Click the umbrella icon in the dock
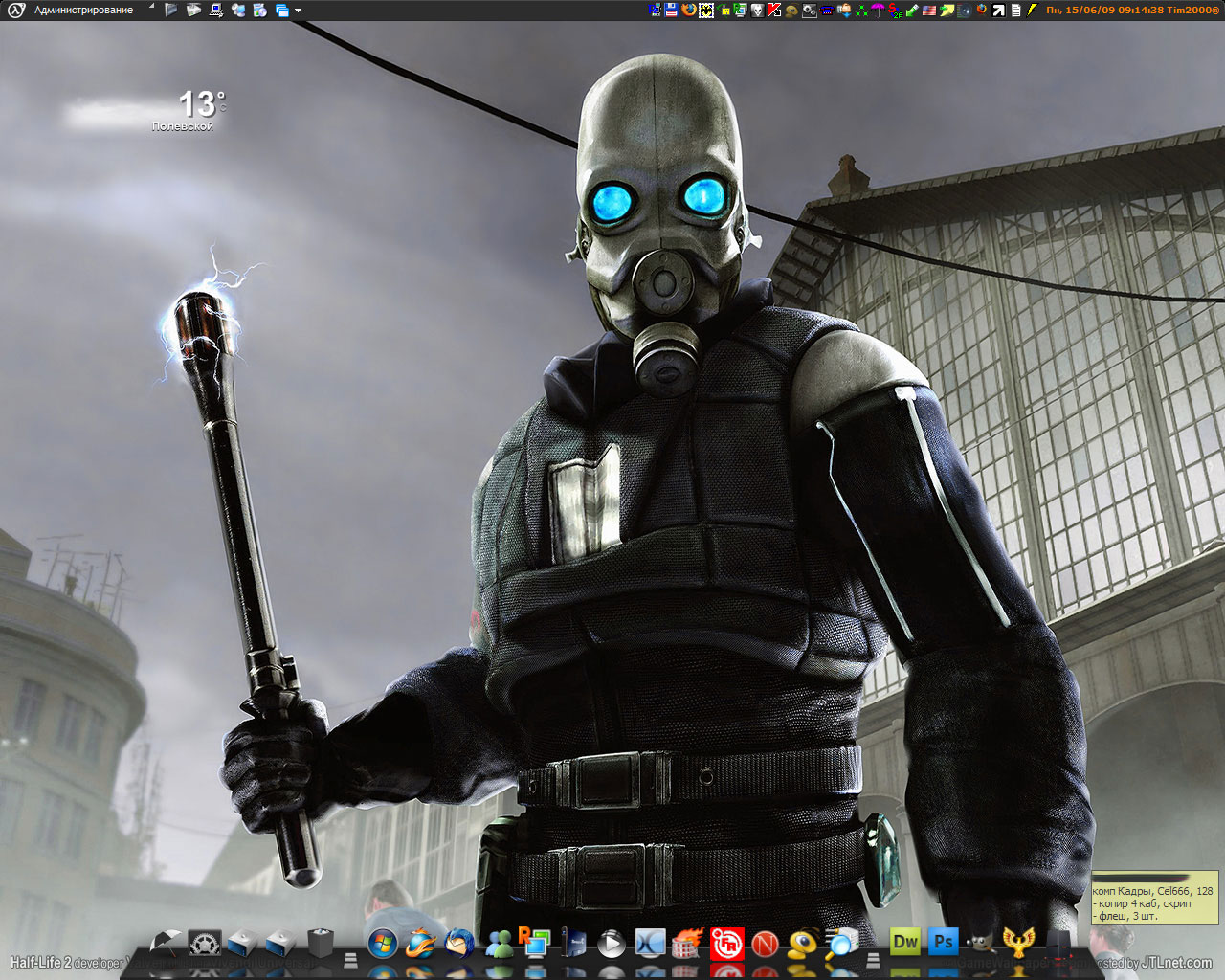The width and height of the screenshot is (1225, 980). point(165,944)
